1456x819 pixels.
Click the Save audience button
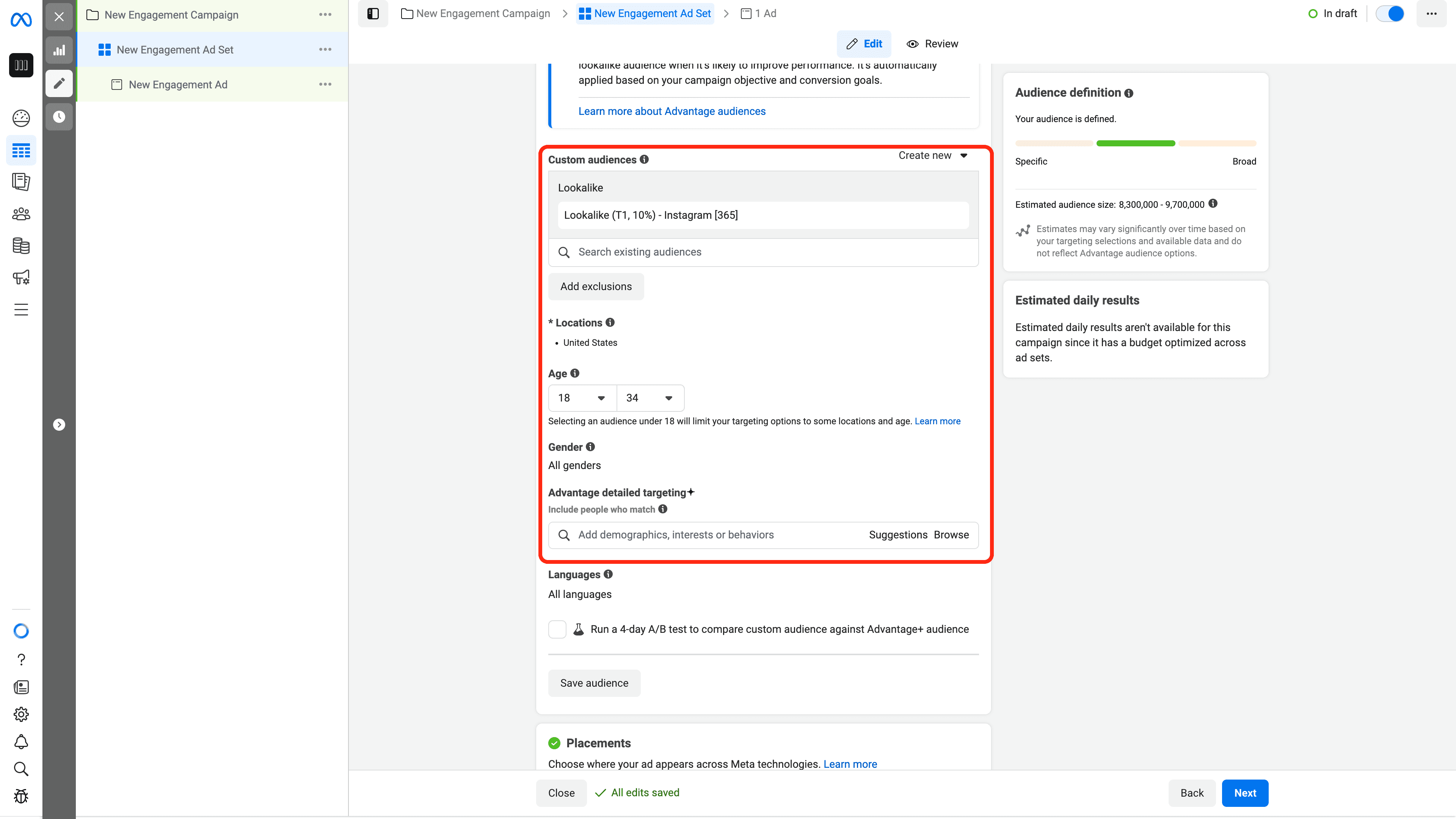[x=594, y=683]
